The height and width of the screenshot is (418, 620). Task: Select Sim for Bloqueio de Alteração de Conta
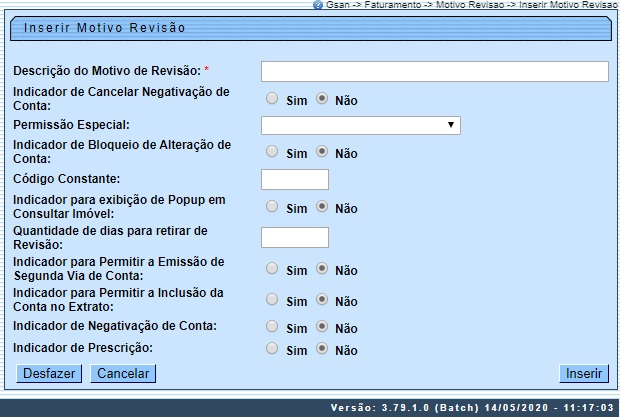click(272, 151)
